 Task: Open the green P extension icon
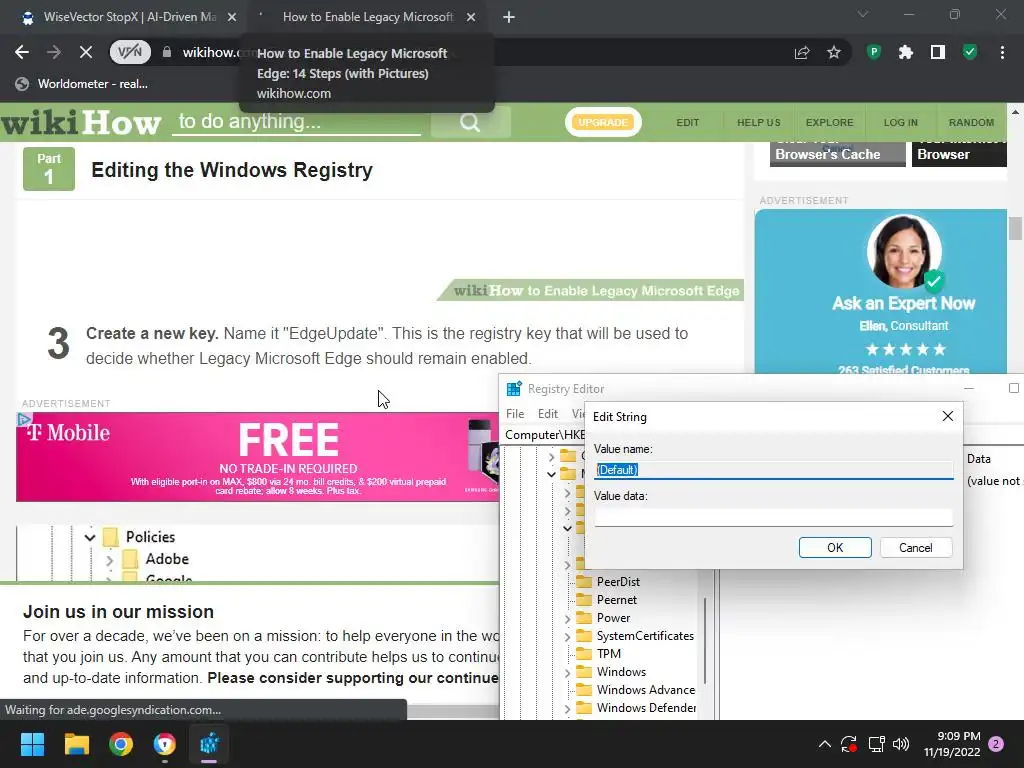(874, 52)
